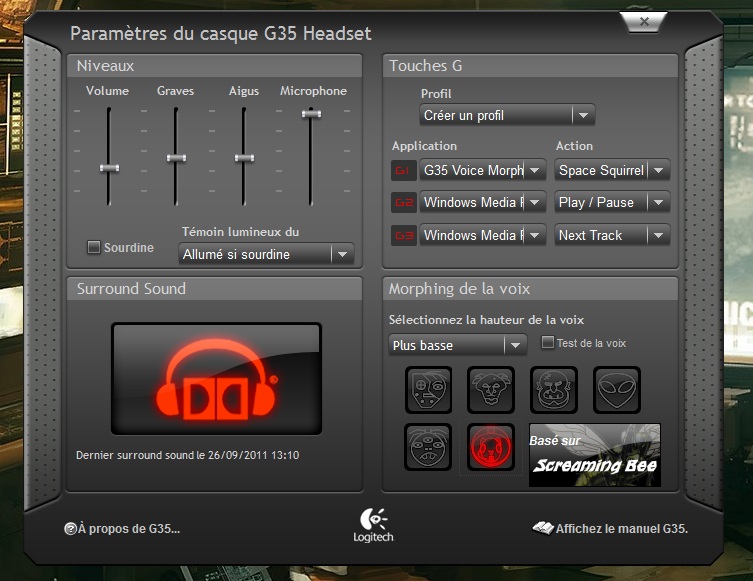This screenshot has width=753, height=581.
Task: Select the goat-horned beast voice morph icon
Action: (490, 390)
